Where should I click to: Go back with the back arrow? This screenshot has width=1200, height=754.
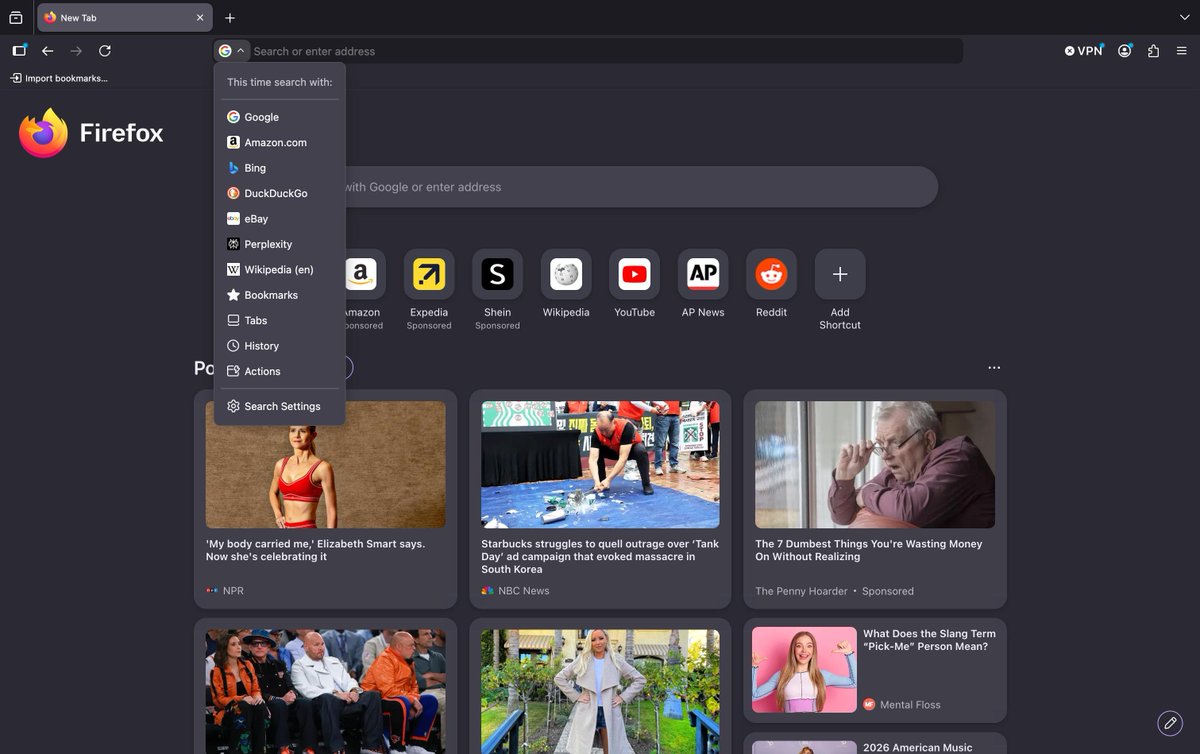click(x=47, y=51)
